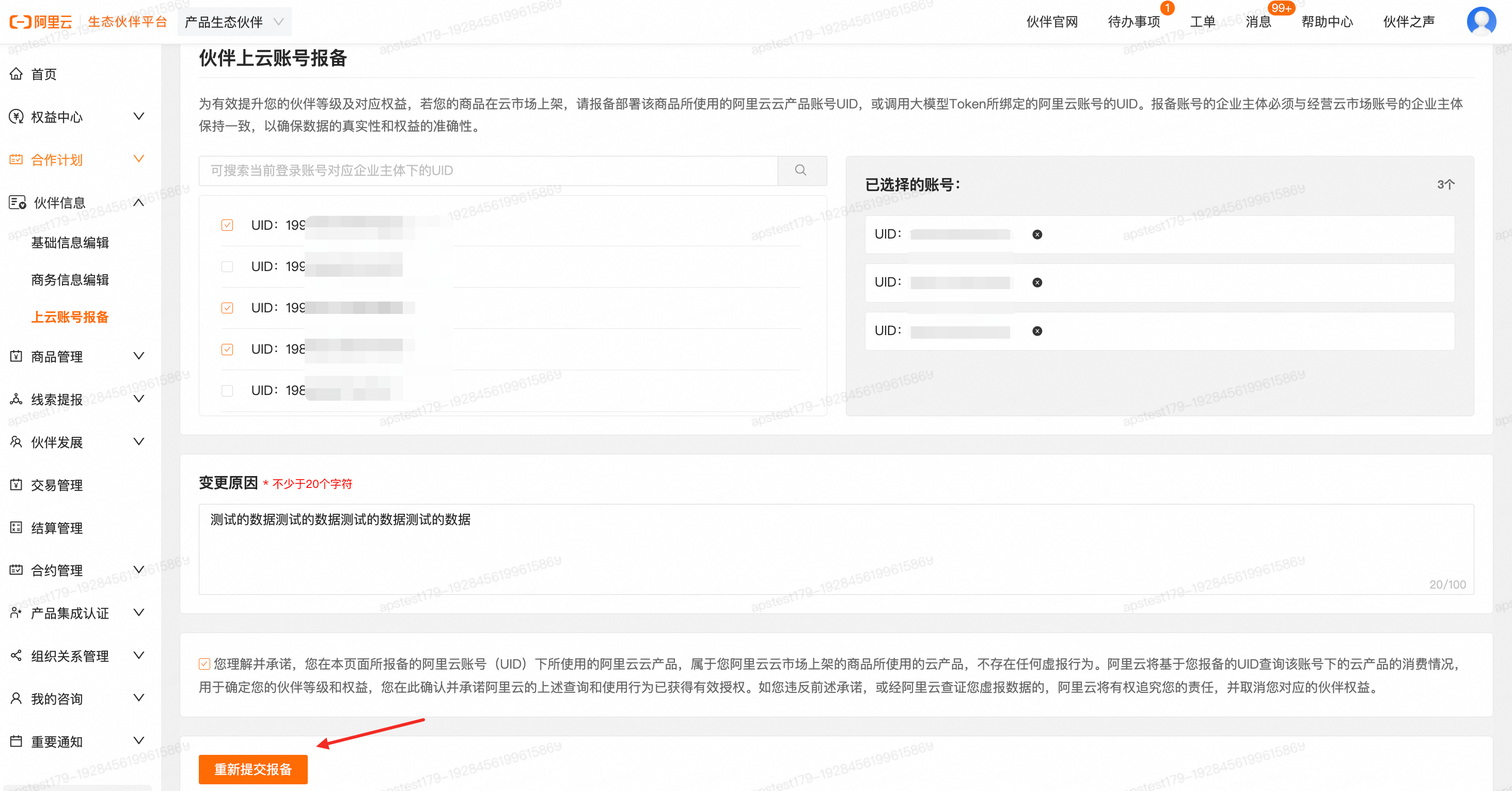Expand the 线索提报 menu chevron

[139, 399]
